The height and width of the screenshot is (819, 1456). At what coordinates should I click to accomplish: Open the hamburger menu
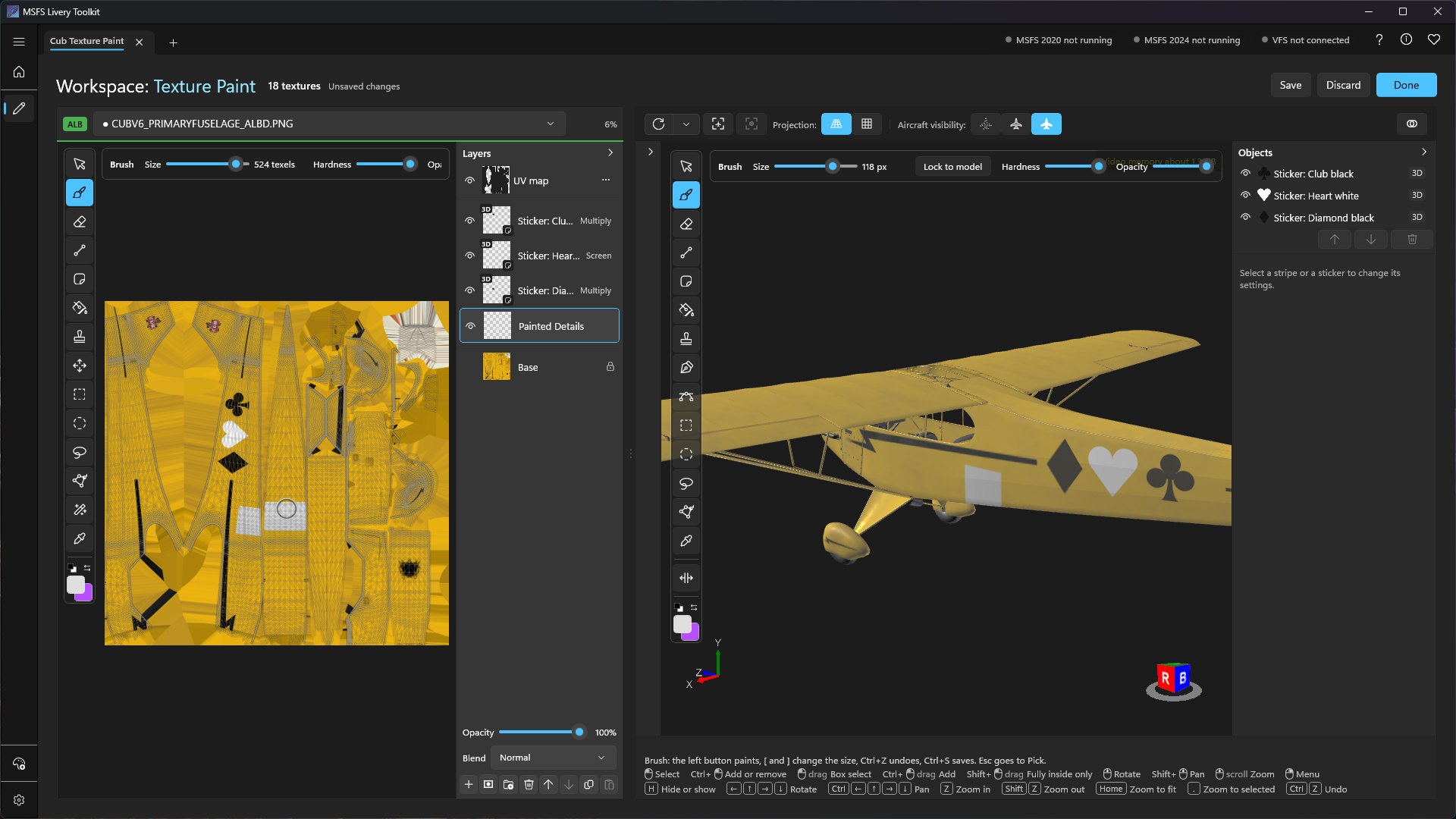pyautogui.click(x=19, y=42)
